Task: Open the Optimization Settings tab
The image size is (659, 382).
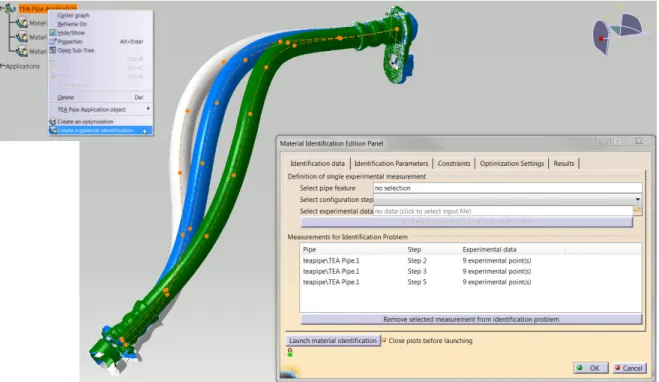Action: 511,163
